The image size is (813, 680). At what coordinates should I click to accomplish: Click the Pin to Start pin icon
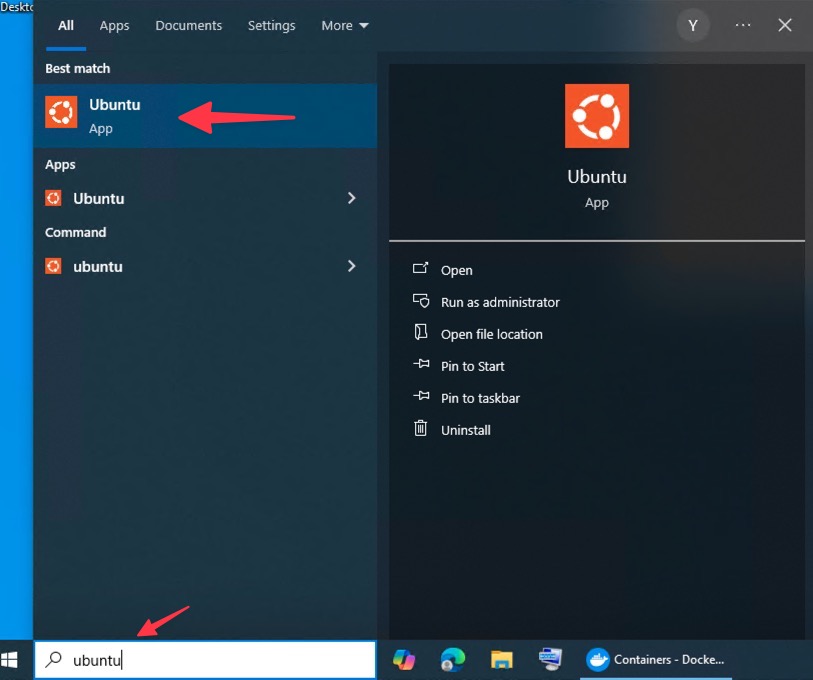tap(421, 364)
